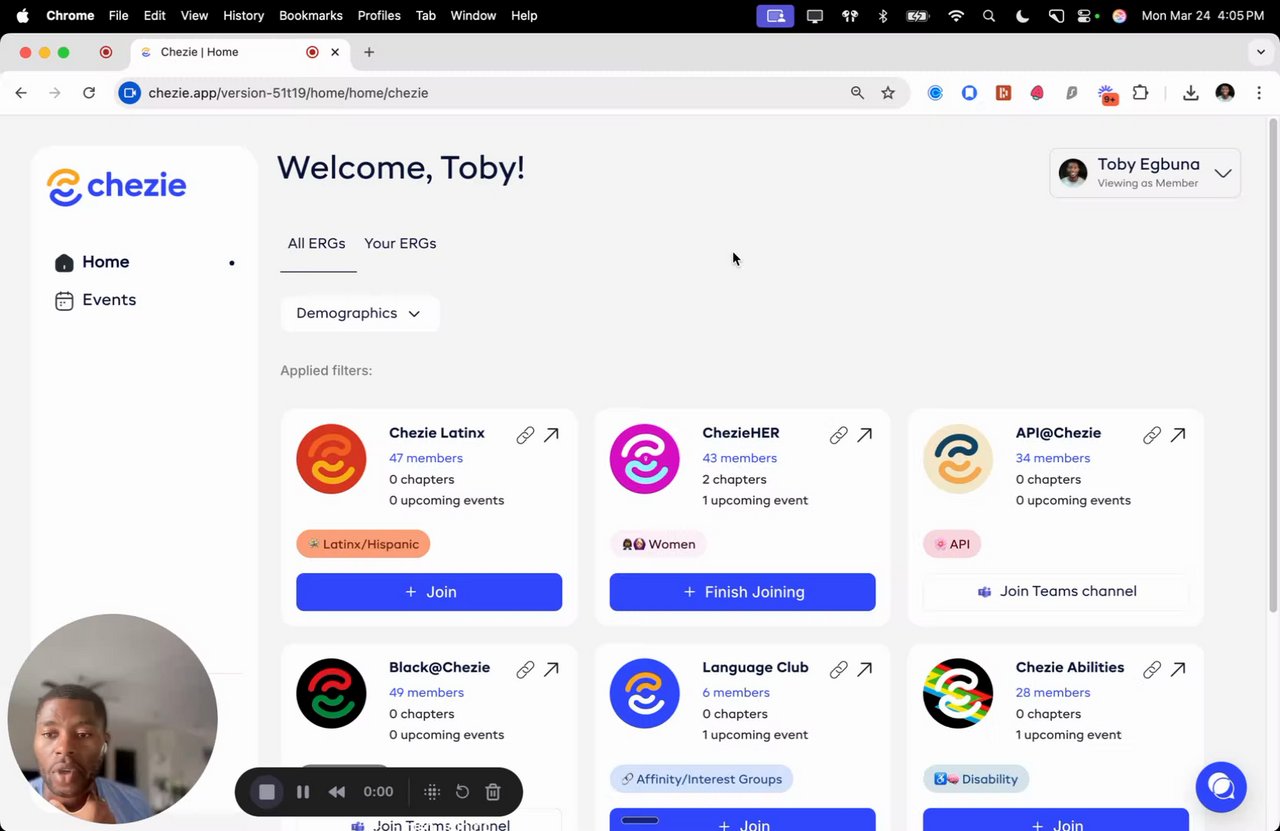The width and height of the screenshot is (1280, 831).
Task: Restart the recording
Action: [462, 792]
